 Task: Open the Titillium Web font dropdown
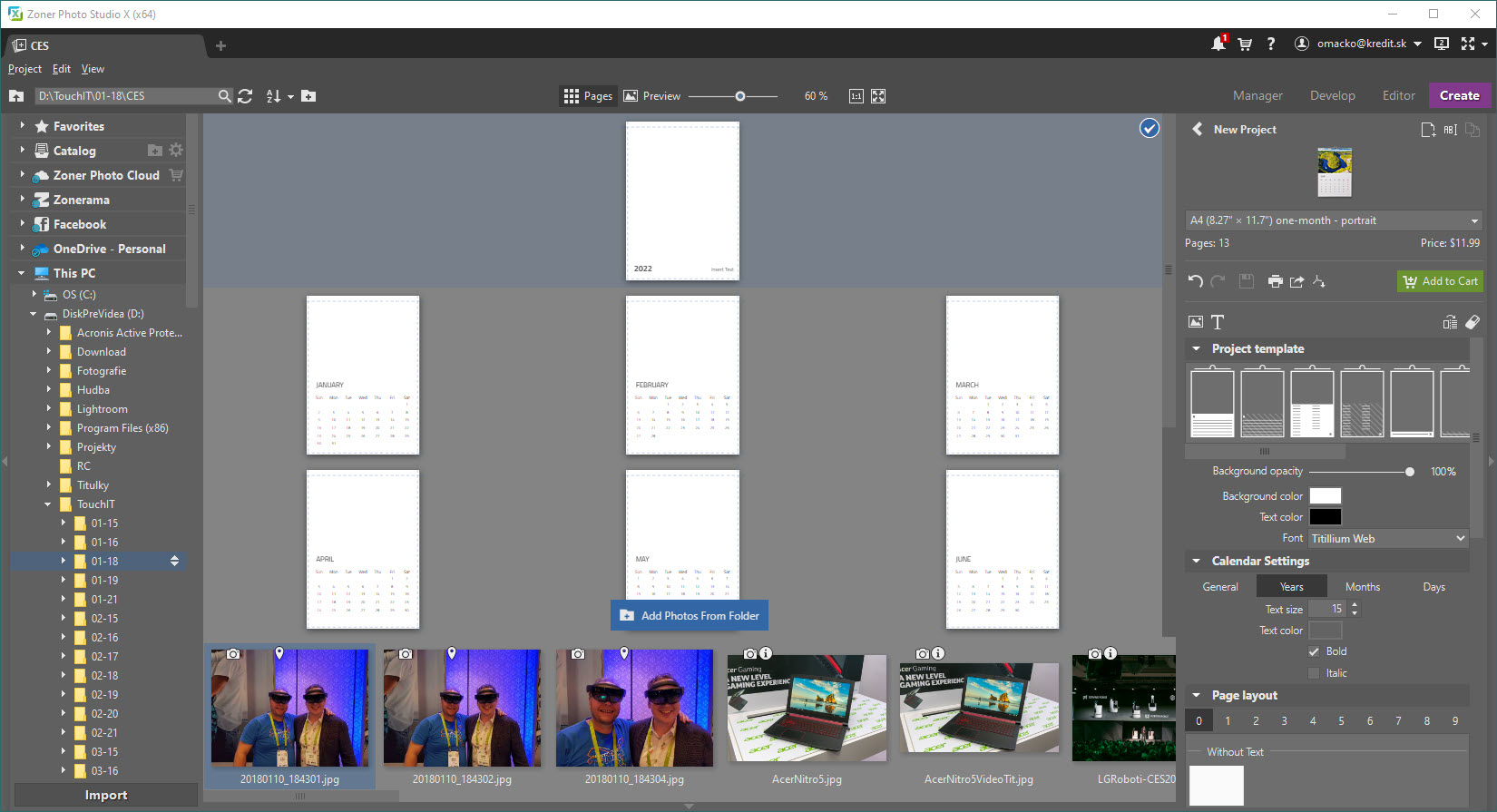(1387, 538)
